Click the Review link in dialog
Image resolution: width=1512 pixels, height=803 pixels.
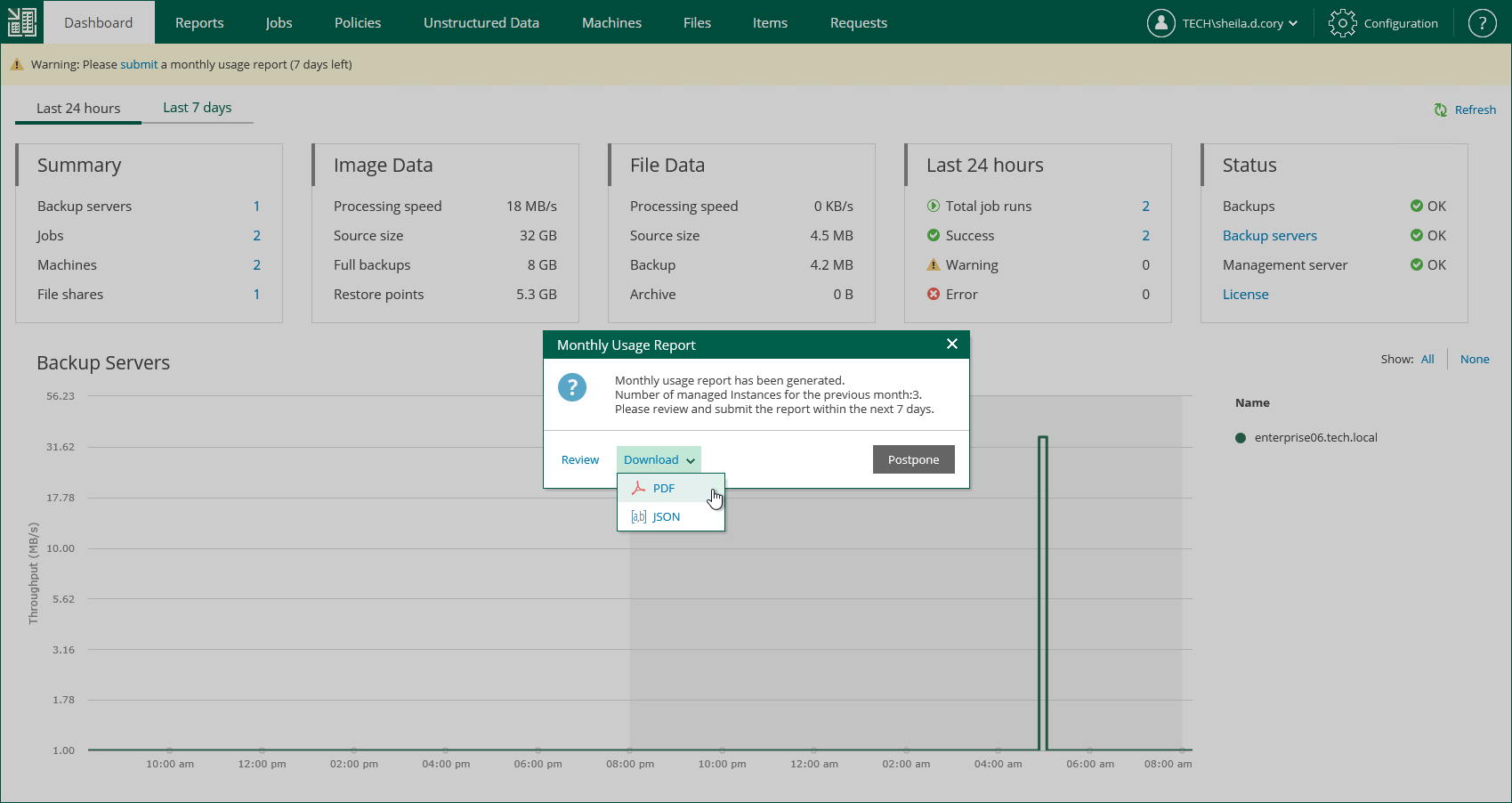580,459
